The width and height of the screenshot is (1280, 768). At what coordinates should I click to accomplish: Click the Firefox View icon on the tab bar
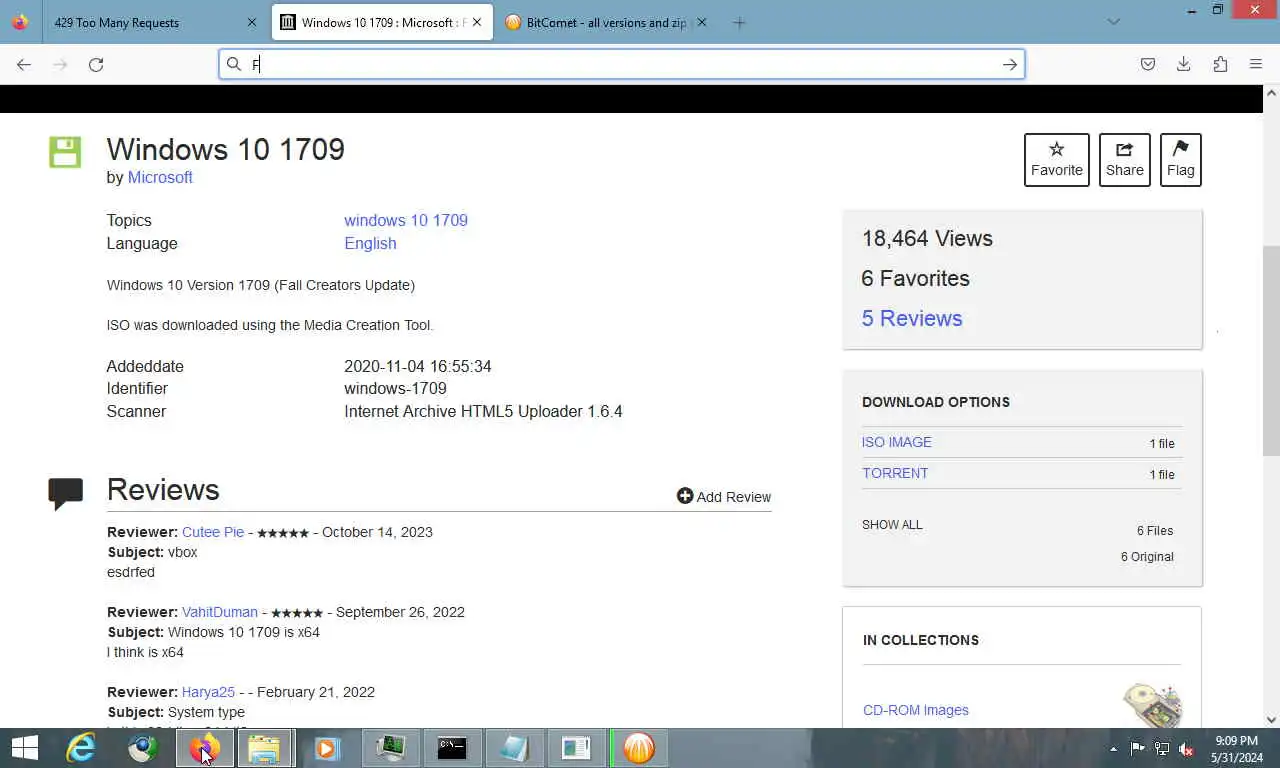pos(20,22)
